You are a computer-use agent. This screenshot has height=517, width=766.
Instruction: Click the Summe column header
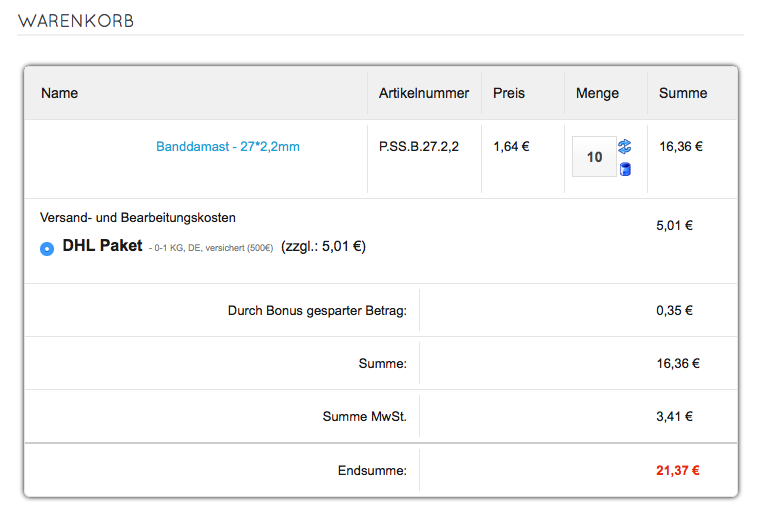[683, 93]
